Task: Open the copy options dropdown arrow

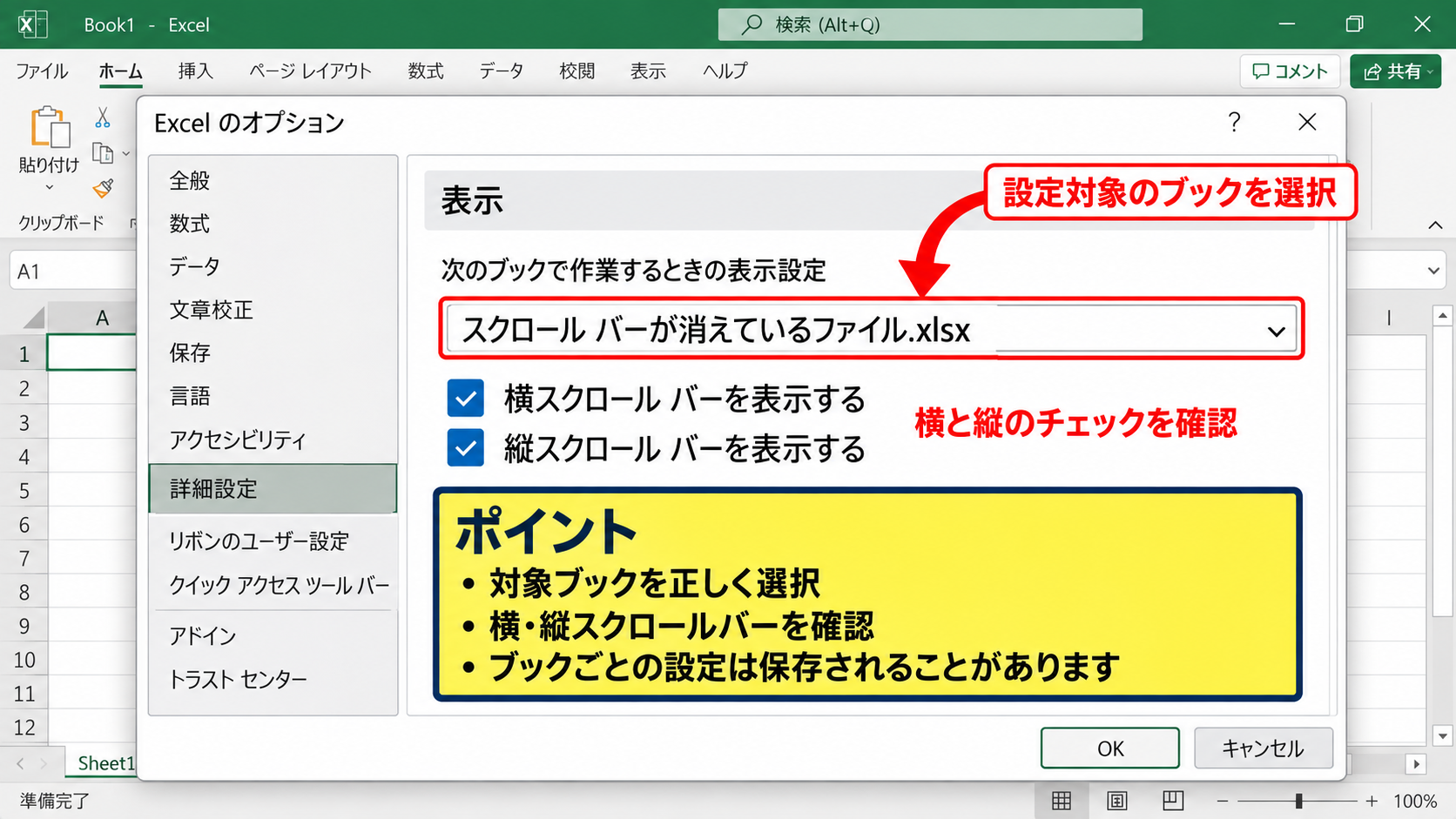Action: [x=126, y=154]
